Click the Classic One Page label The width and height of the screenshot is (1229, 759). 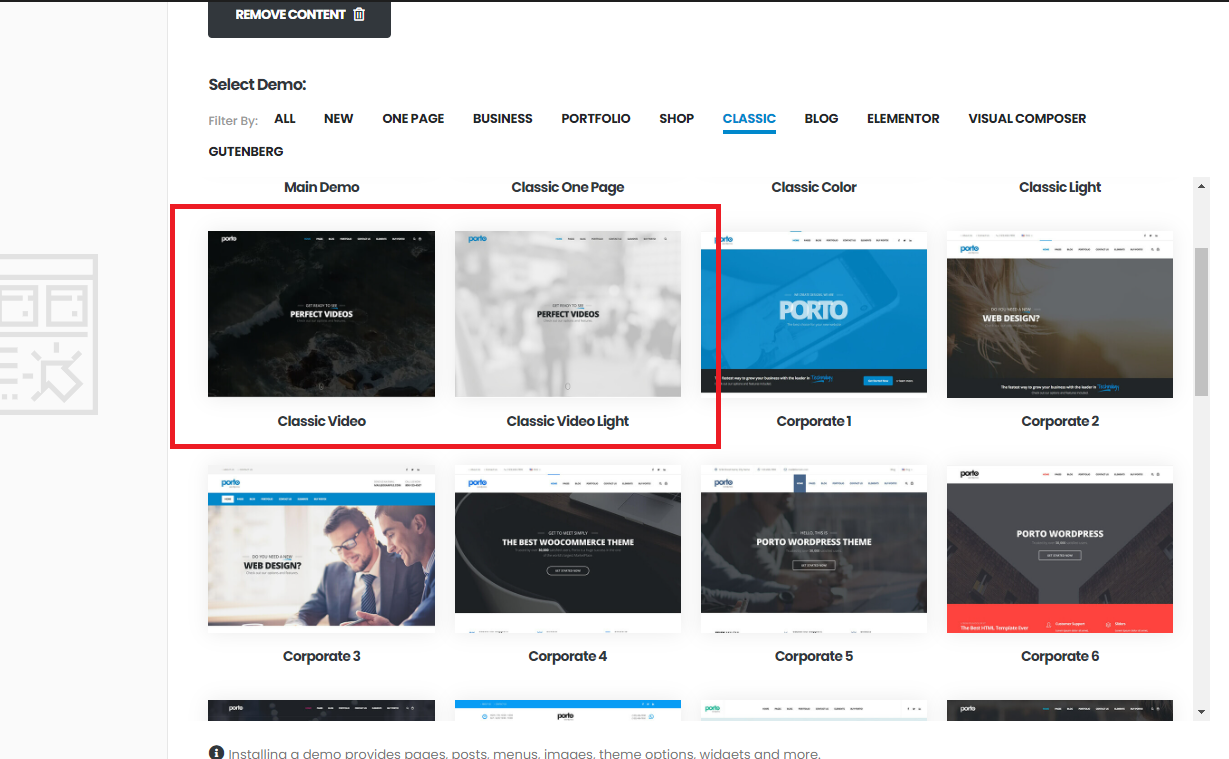tap(568, 187)
